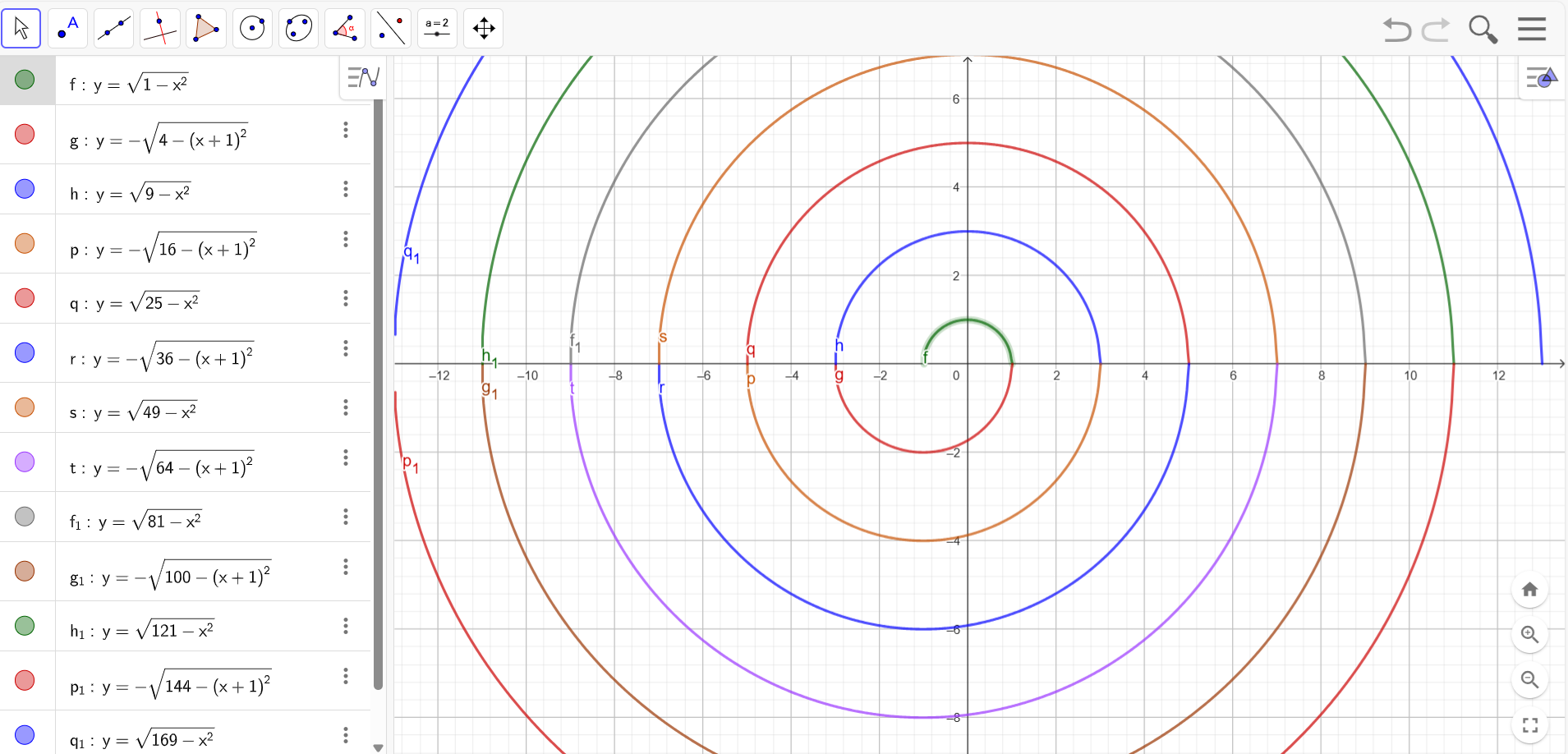This screenshot has width=1568, height=754.
Task: Toggle visibility of function r
Action: pyautogui.click(x=25, y=352)
